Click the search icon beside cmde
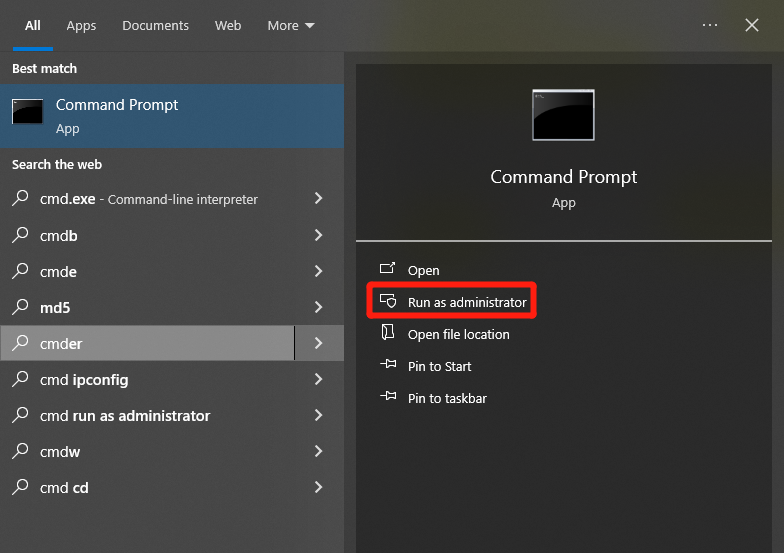784x553 pixels. click(20, 270)
